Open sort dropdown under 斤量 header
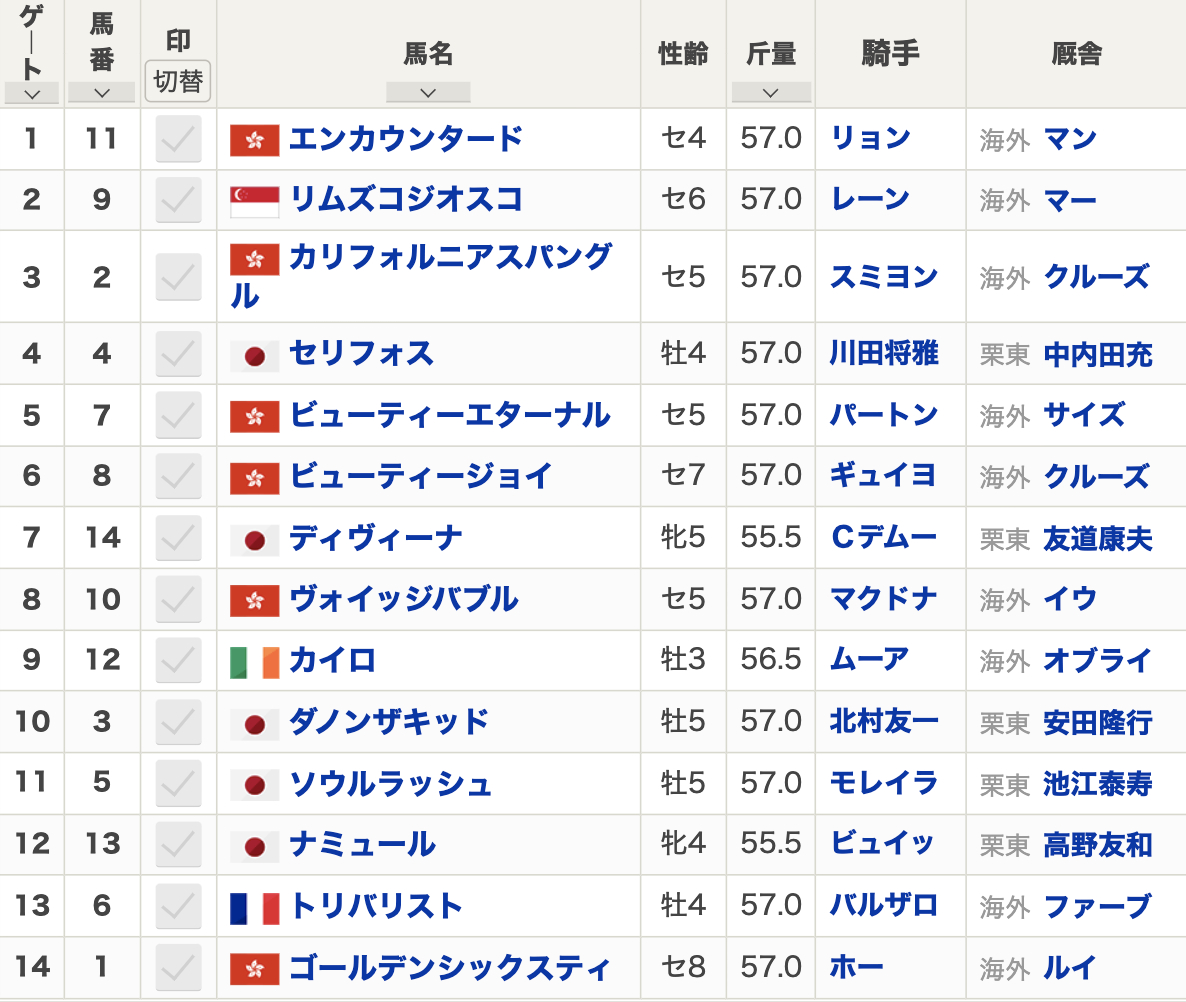 770,93
